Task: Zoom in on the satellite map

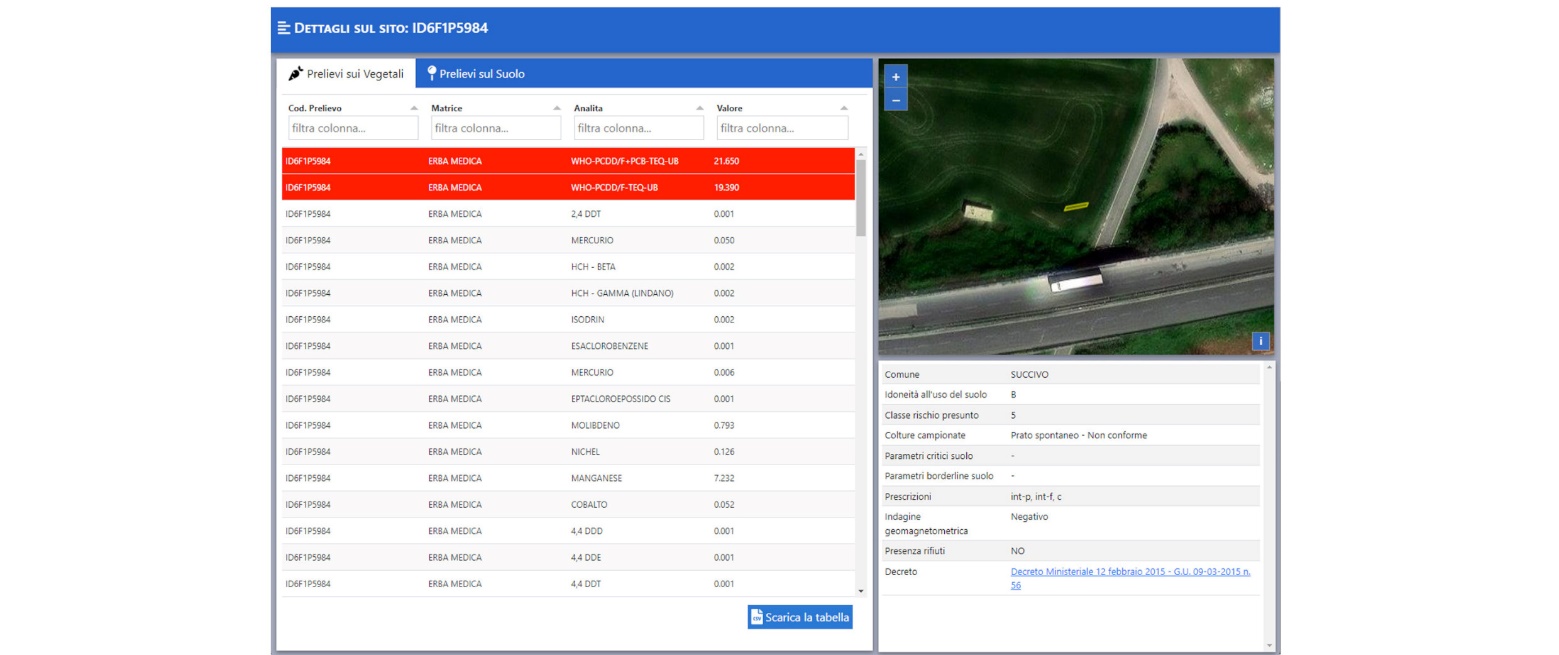Action: pyautogui.click(x=895, y=77)
